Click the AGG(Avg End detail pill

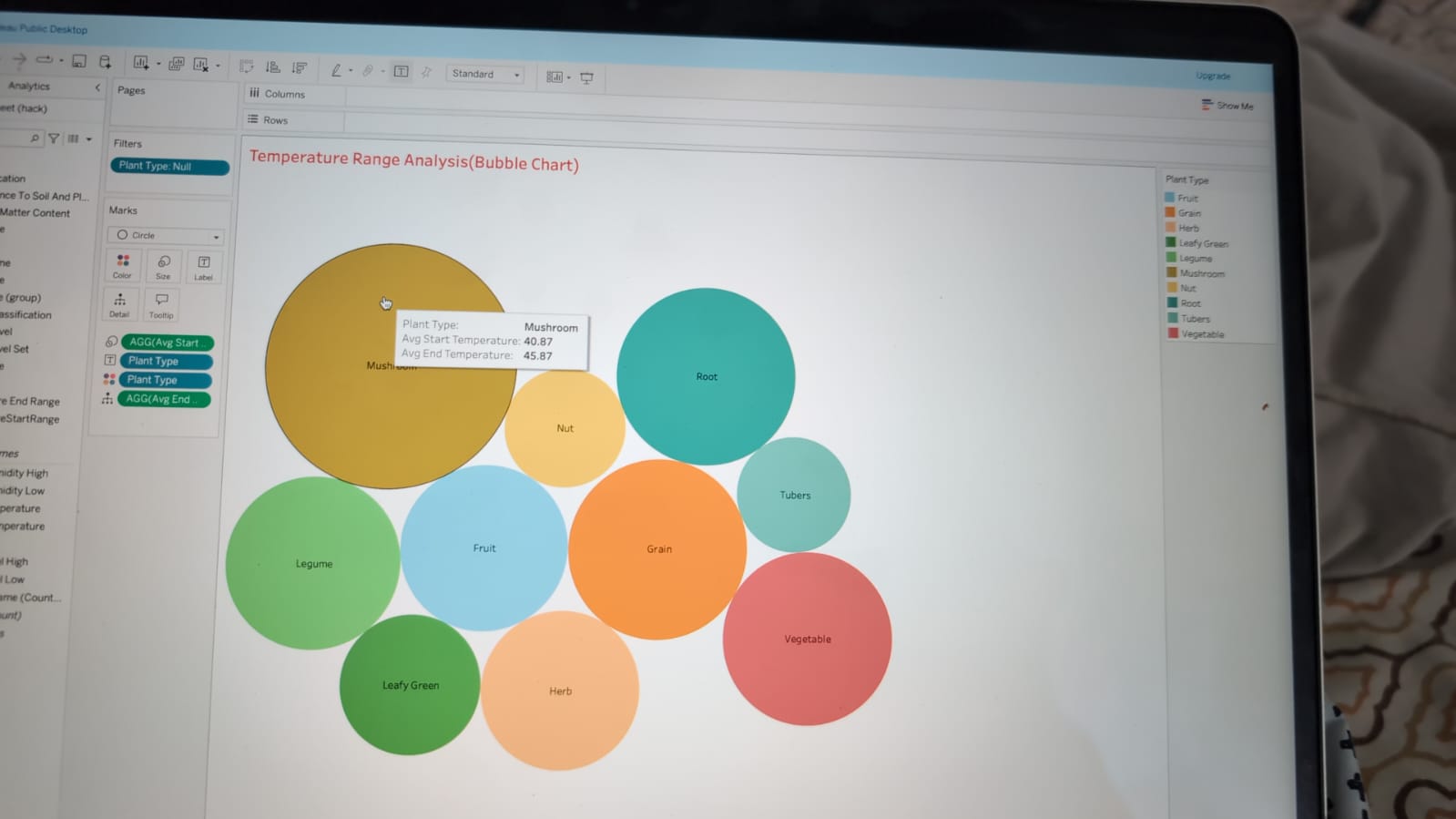(x=164, y=399)
